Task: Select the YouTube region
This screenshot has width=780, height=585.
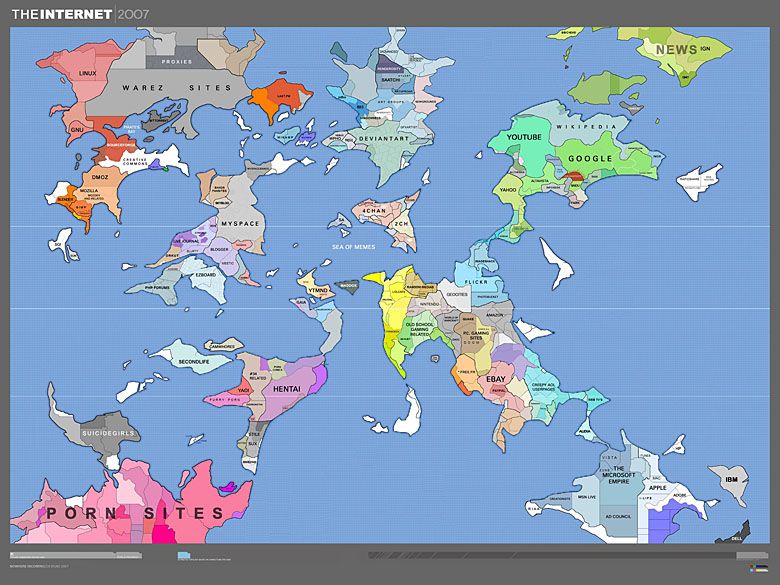Action: click(x=523, y=137)
